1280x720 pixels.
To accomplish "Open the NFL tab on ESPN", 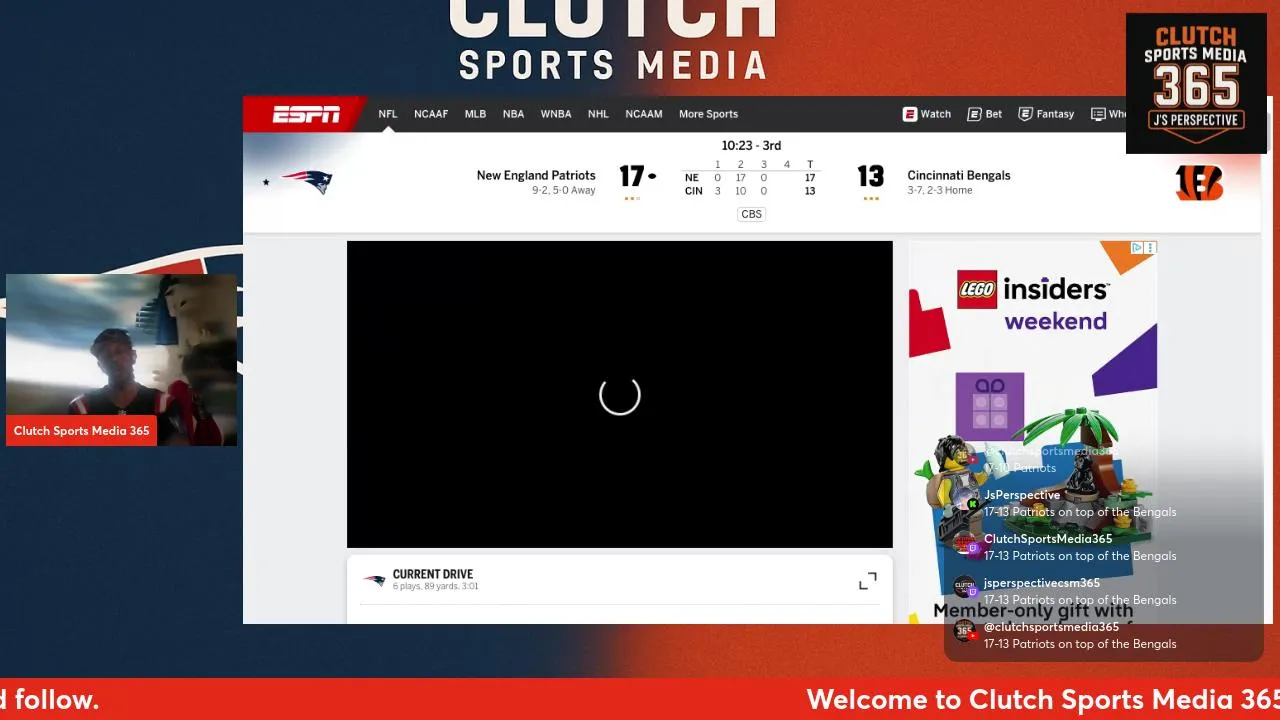I will (388, 114).
